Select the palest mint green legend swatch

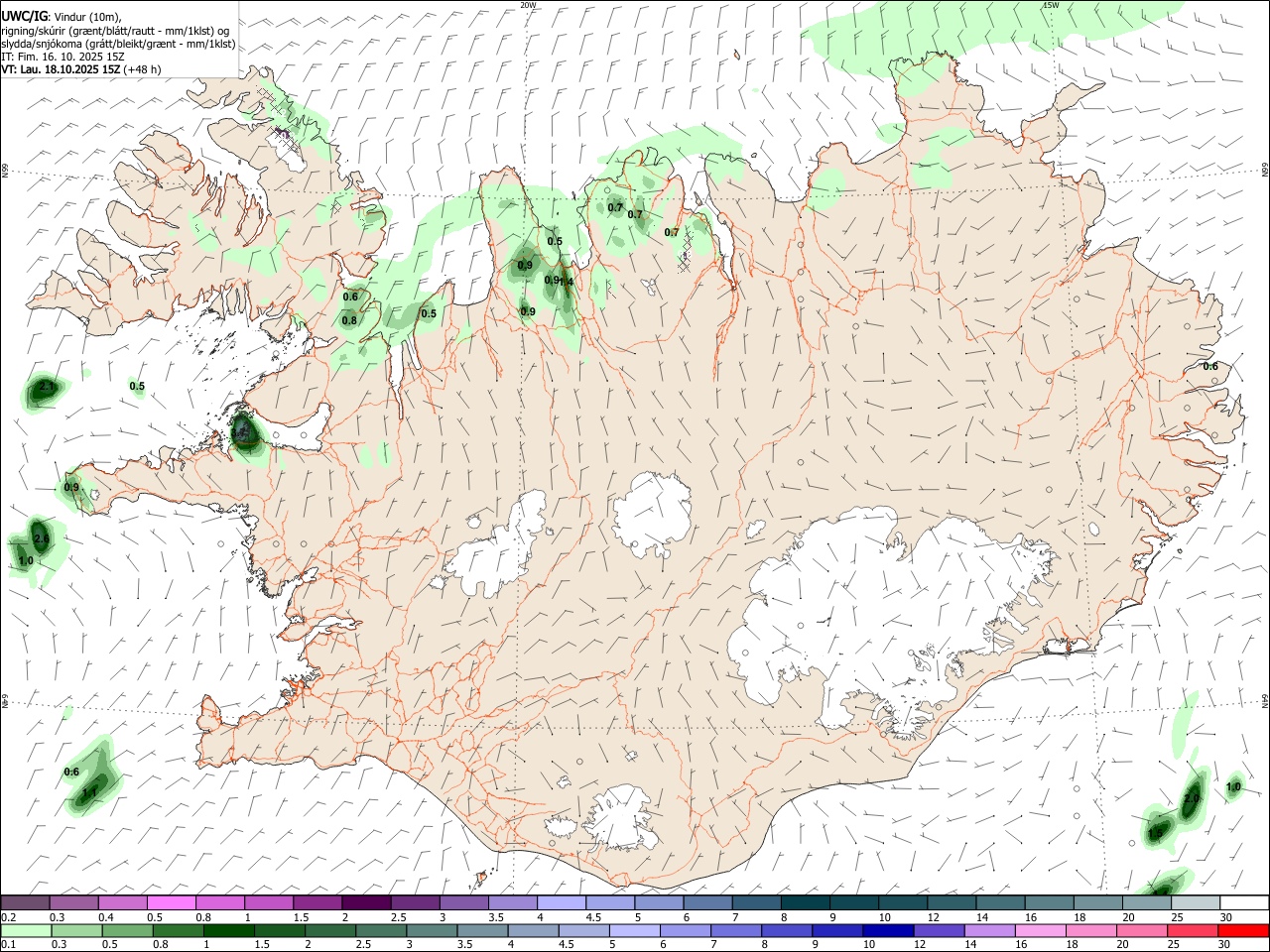(26, 930)
